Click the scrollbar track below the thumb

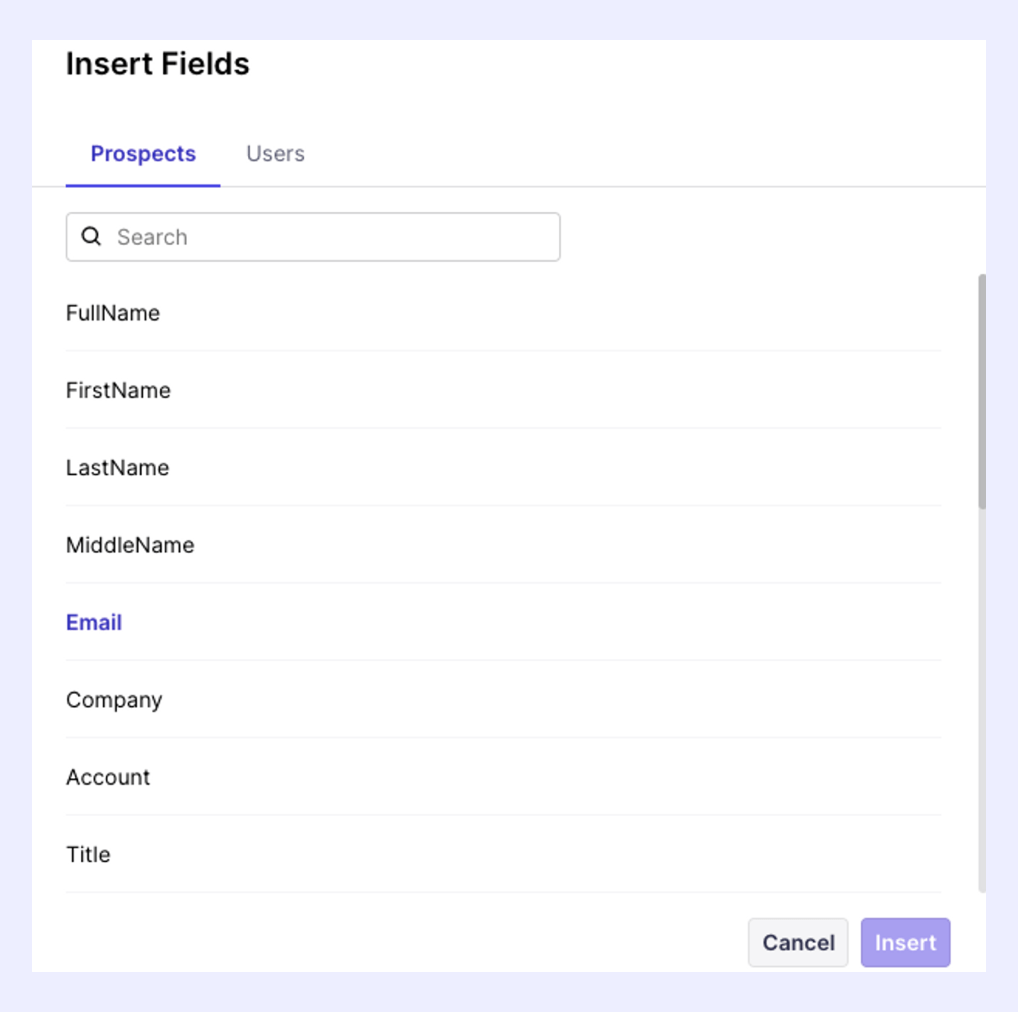pos(982,700)
